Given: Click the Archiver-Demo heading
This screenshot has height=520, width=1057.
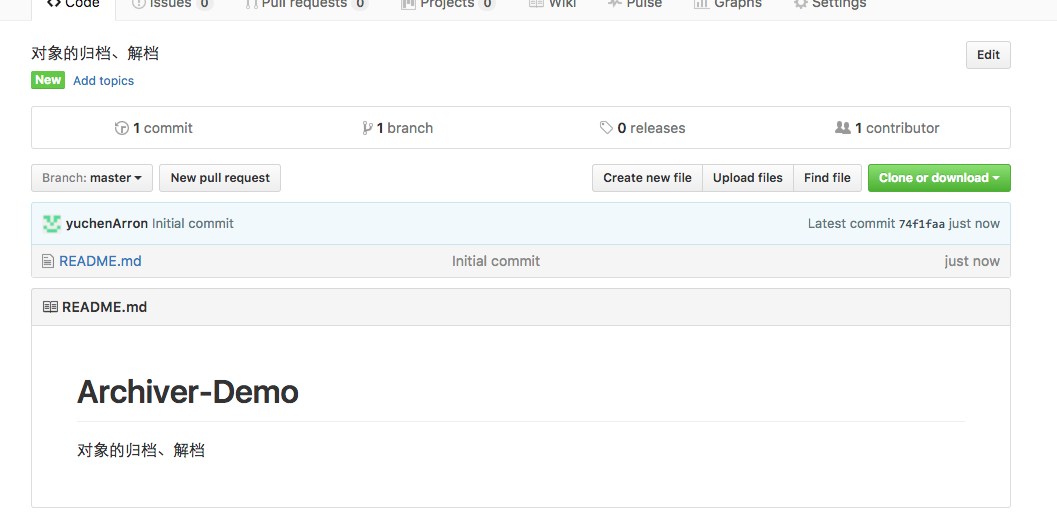Looking at the screenshot, I should click(187, 392).
